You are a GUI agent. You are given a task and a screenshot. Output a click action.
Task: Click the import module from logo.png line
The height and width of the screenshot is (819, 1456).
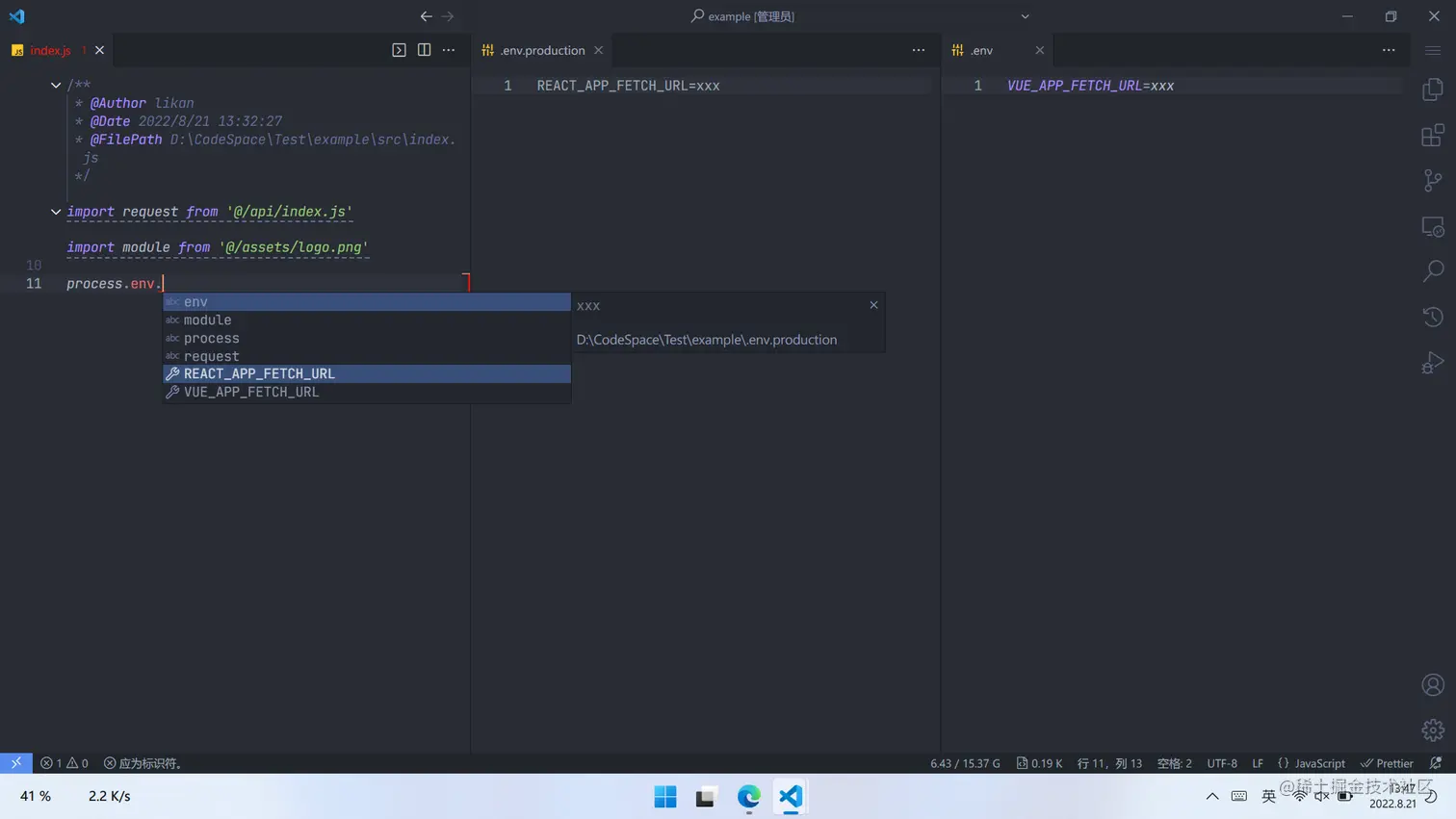[x=218, y=247]
